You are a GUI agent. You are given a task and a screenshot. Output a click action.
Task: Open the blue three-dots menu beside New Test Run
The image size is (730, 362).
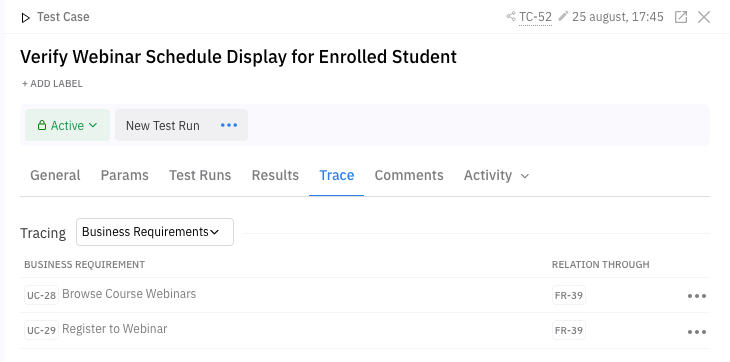(x=229, y=125)
